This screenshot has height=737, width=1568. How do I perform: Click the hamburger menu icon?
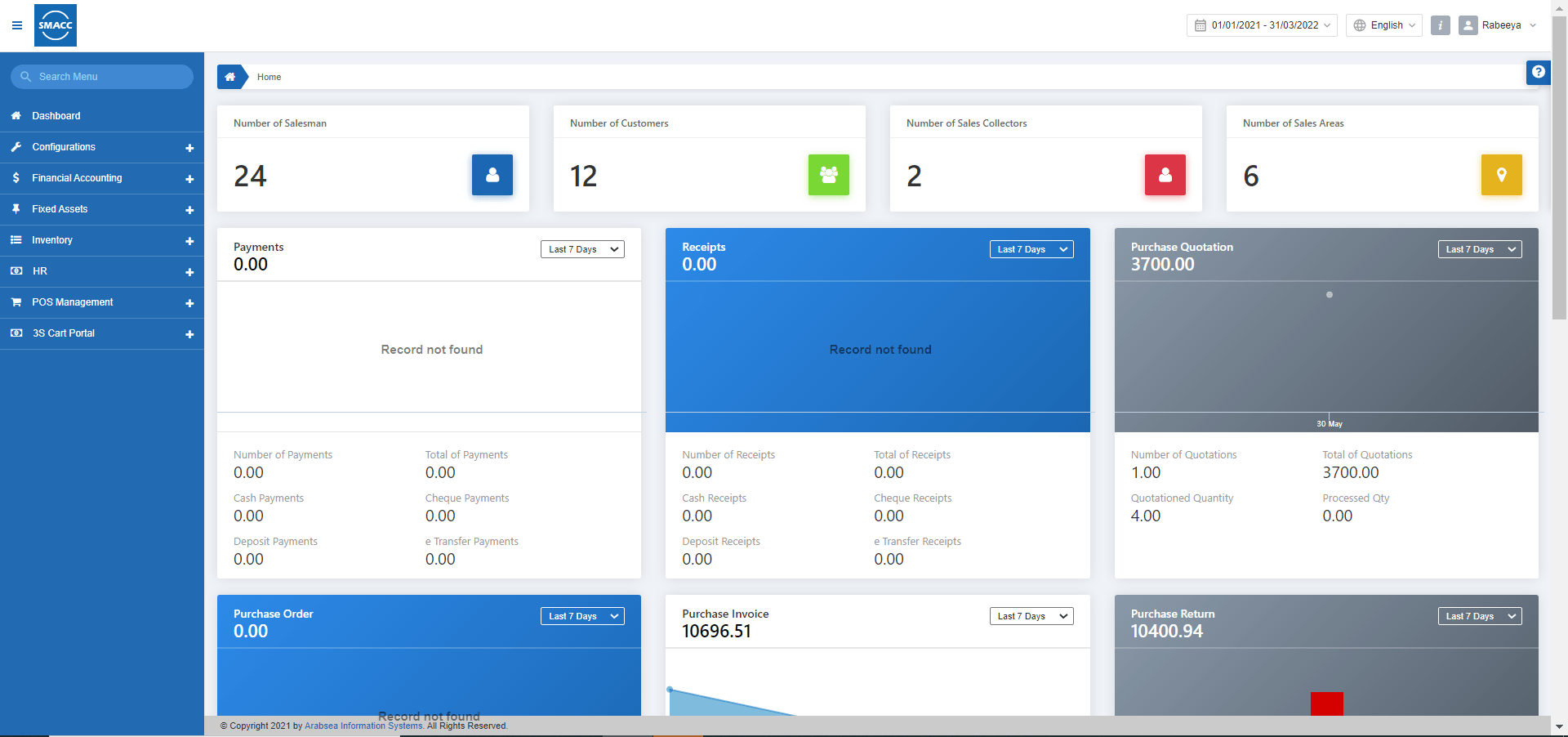(x=16, y=25)
